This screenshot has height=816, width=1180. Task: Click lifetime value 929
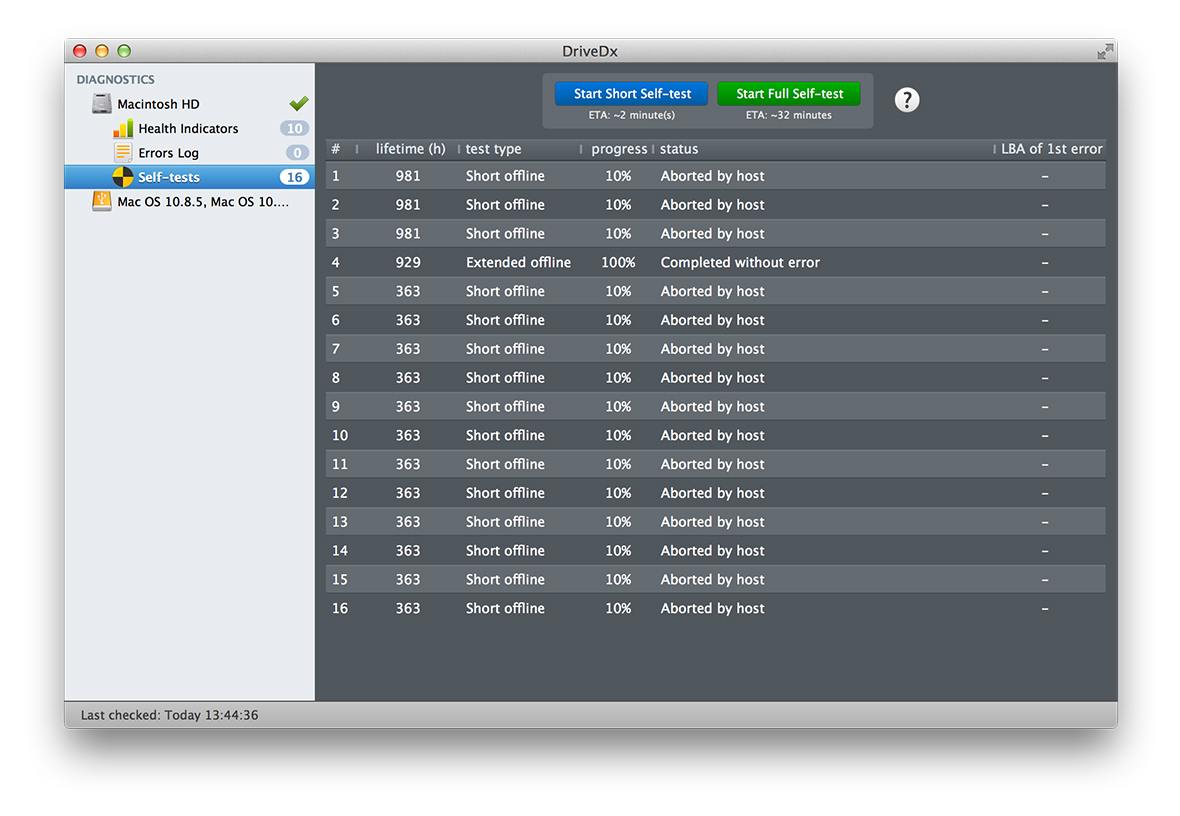coord(408,263)
